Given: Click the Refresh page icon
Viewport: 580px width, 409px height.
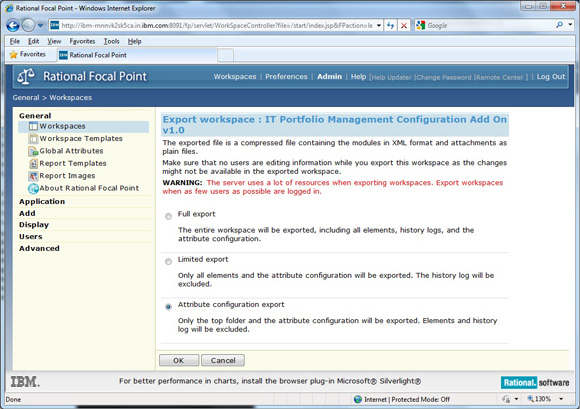Looking at the screenshot, I should coord(390,26).
